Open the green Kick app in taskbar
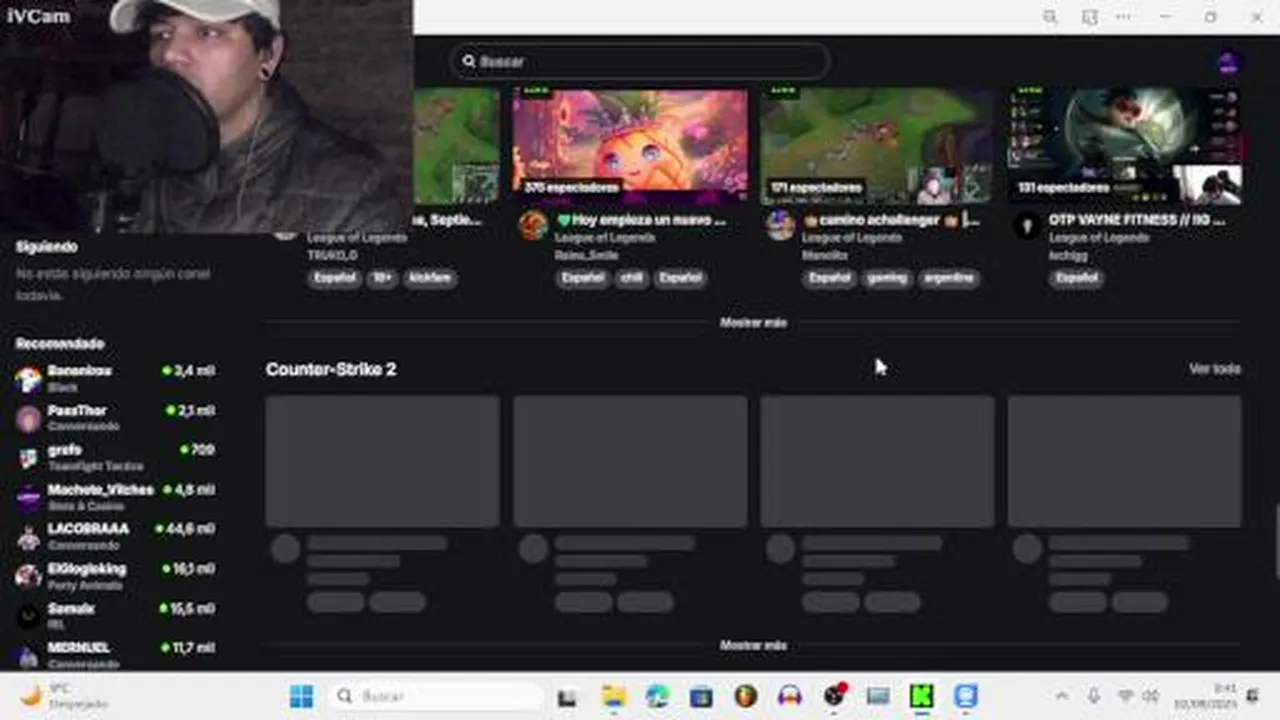The width and height of the screenshot is (1280, 720). 921,696
